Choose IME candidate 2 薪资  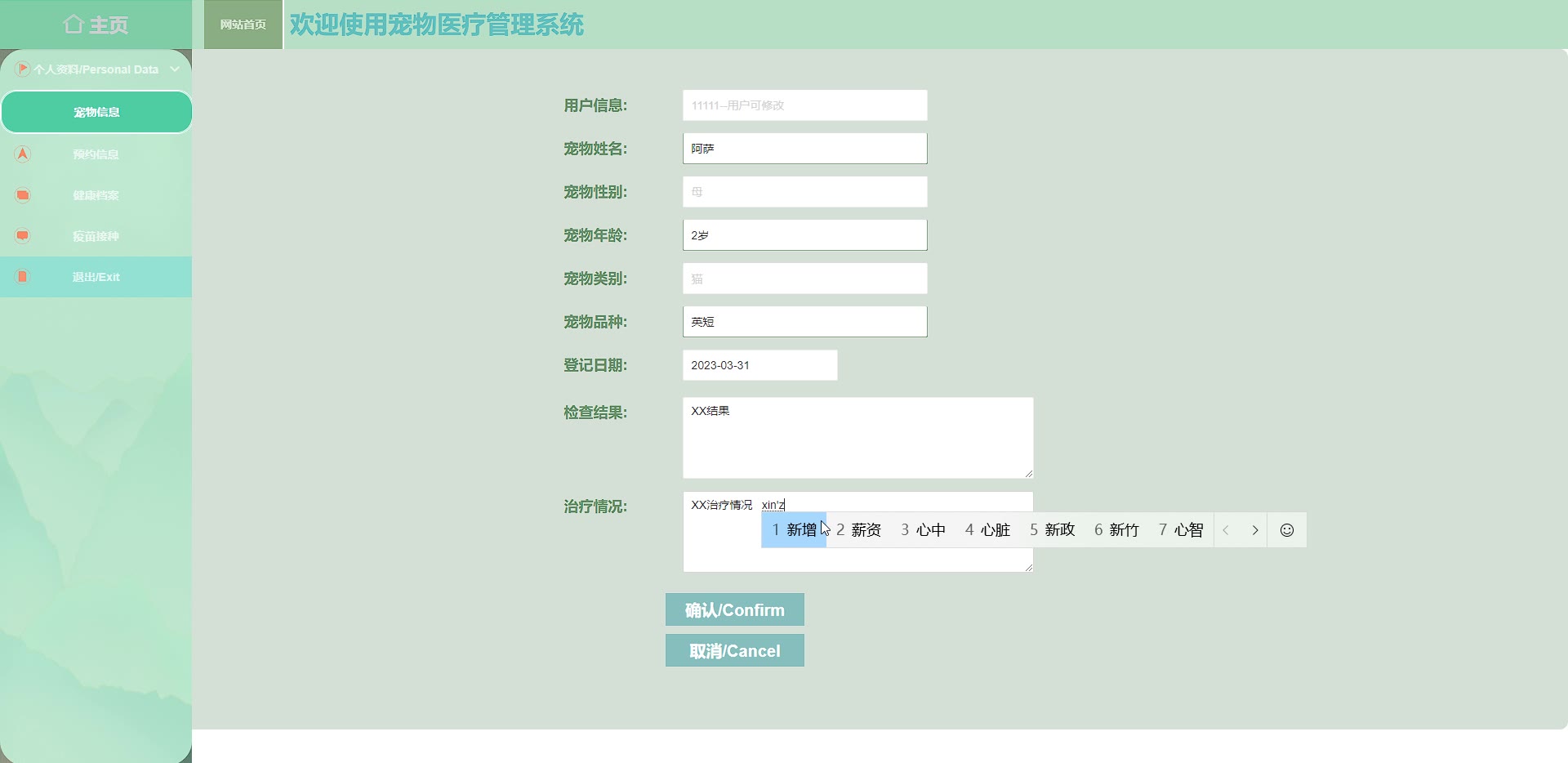858,530
